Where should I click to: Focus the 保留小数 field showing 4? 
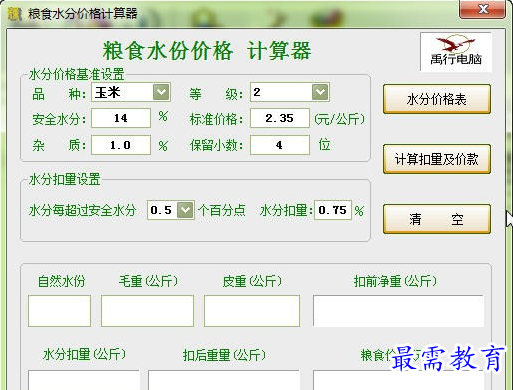[280, 145]
